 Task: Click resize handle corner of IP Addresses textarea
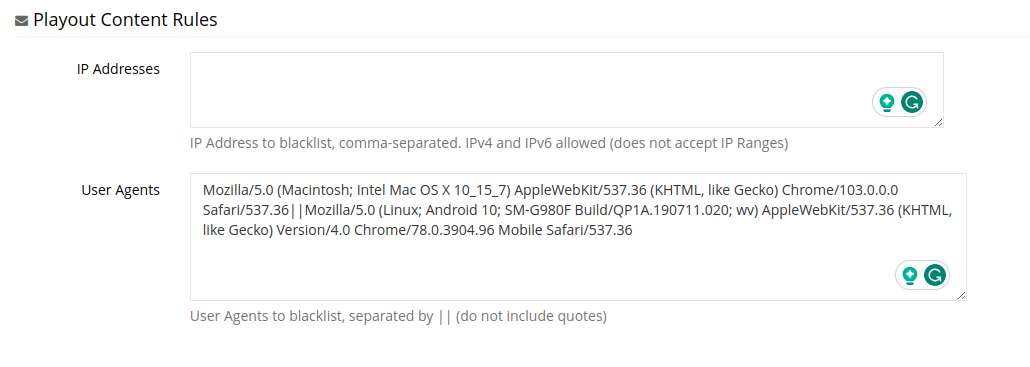coord(938,122)
